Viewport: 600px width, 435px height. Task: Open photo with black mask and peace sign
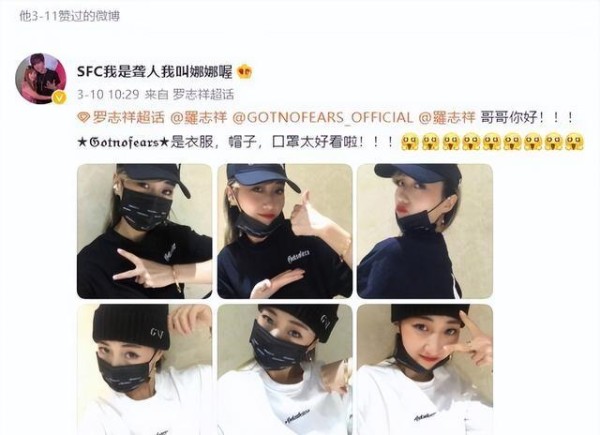tap(145, 231)
